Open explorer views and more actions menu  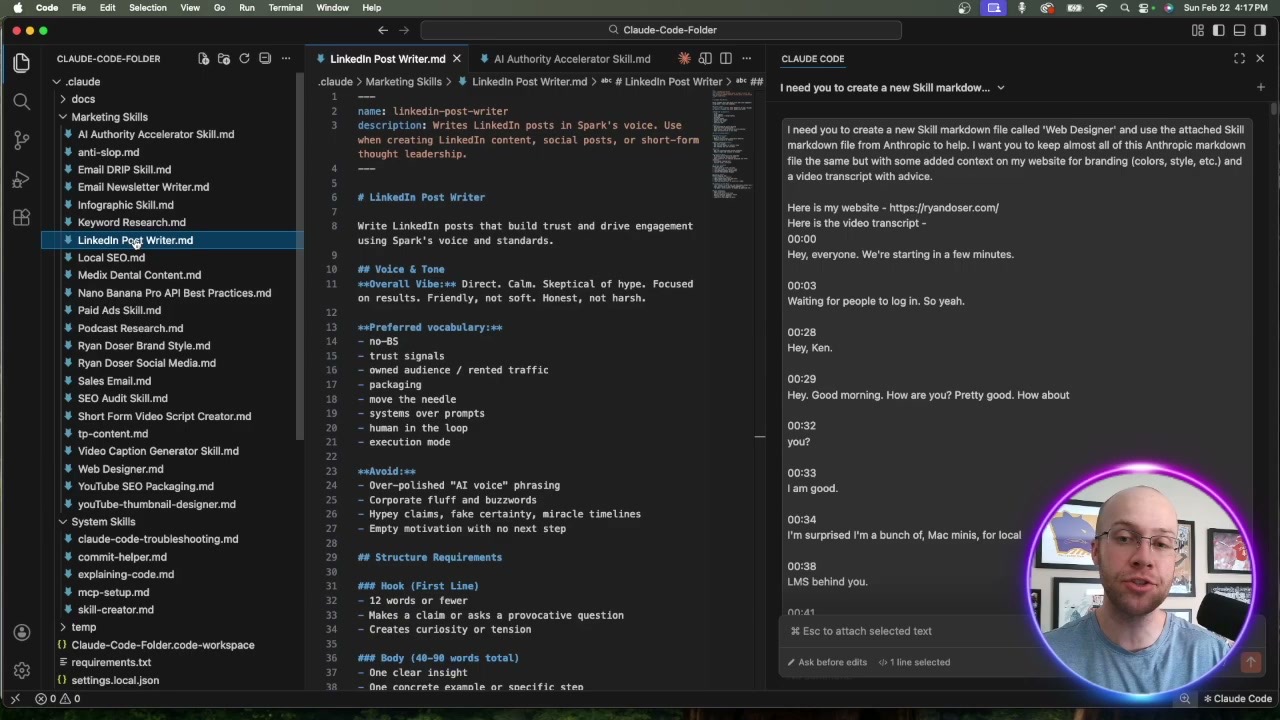coord(285,59)
